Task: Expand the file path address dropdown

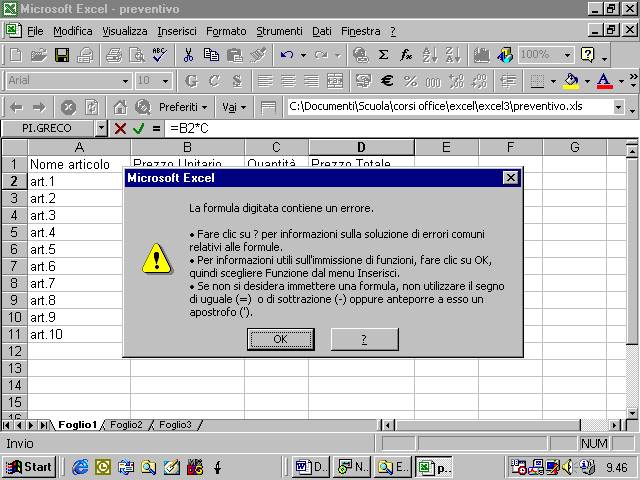Action: click(x=618, y=107)
